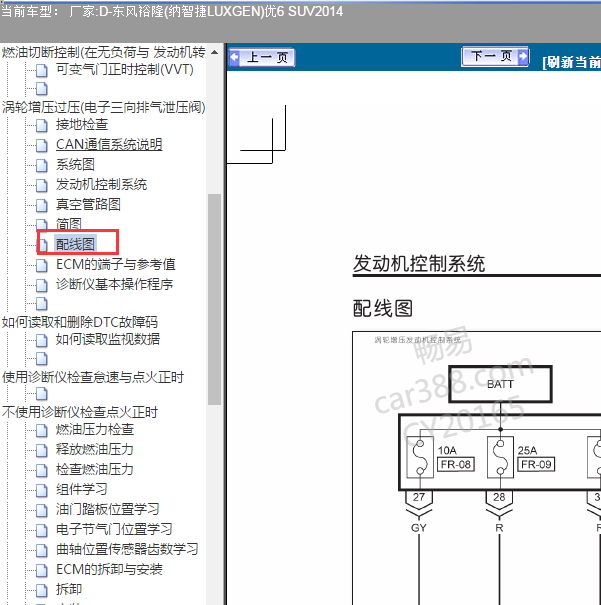Click the 刷新当前 refresh link
The width and height of the screenshot is (601, 605).
tap(572, 62)
